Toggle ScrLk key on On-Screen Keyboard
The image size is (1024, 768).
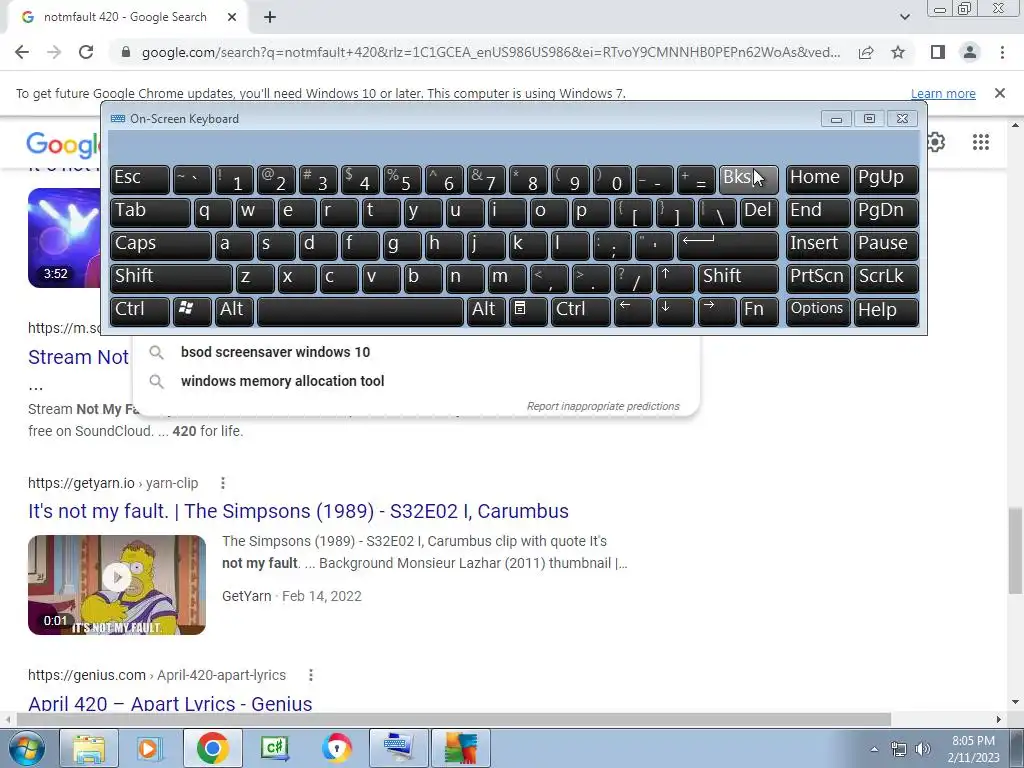click(886, 278)
